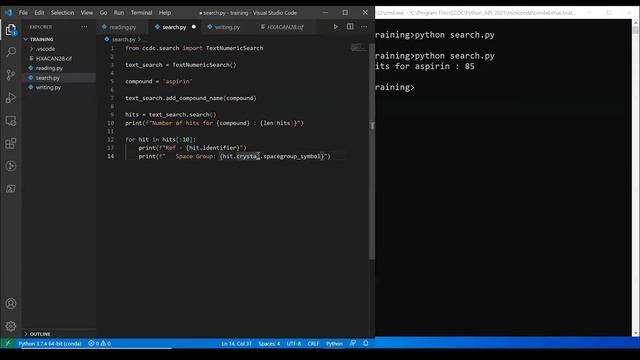Open notifications bell in status bar
Image resolution: width=640 pixels, height=360 pixels.
click(366, 344)
